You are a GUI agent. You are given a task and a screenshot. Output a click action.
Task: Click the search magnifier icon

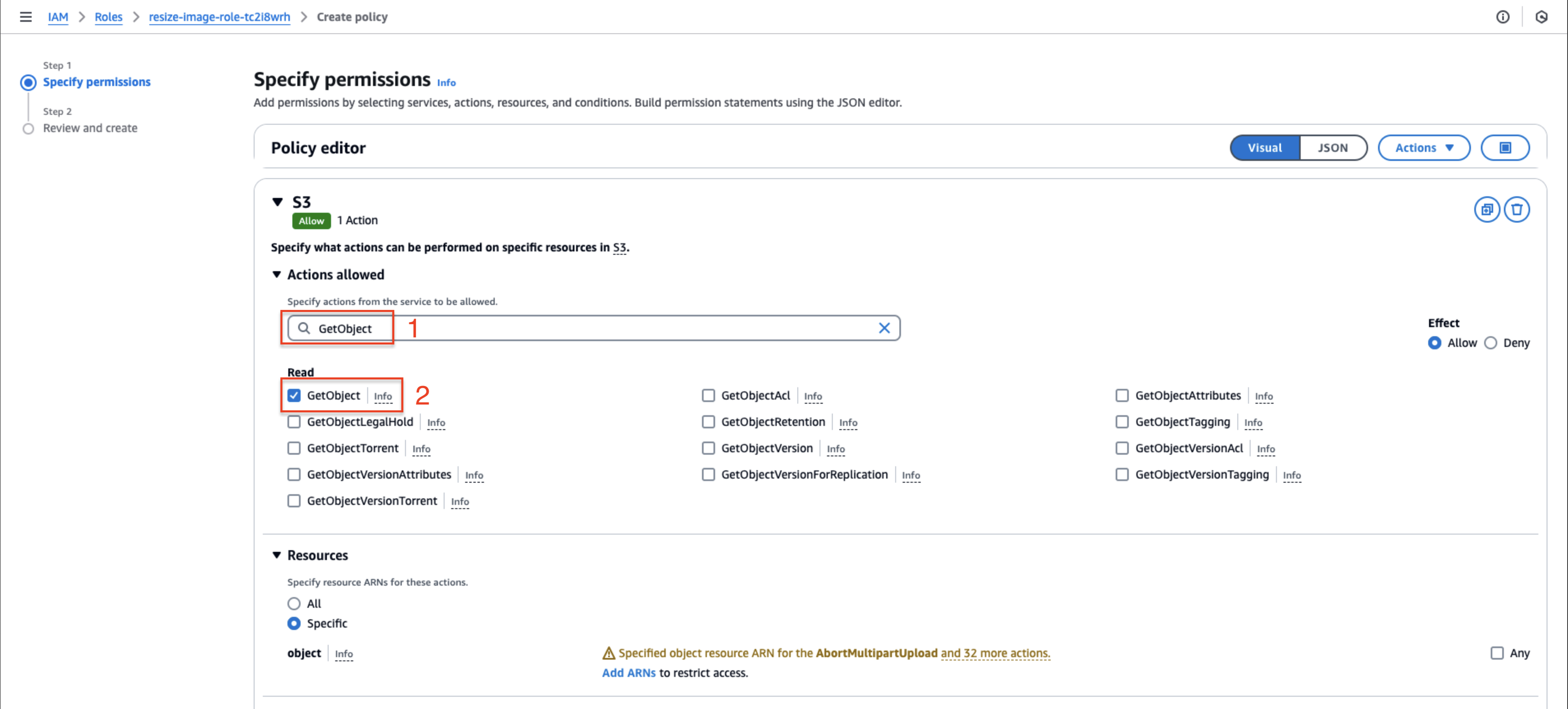(x=304, y=328)
